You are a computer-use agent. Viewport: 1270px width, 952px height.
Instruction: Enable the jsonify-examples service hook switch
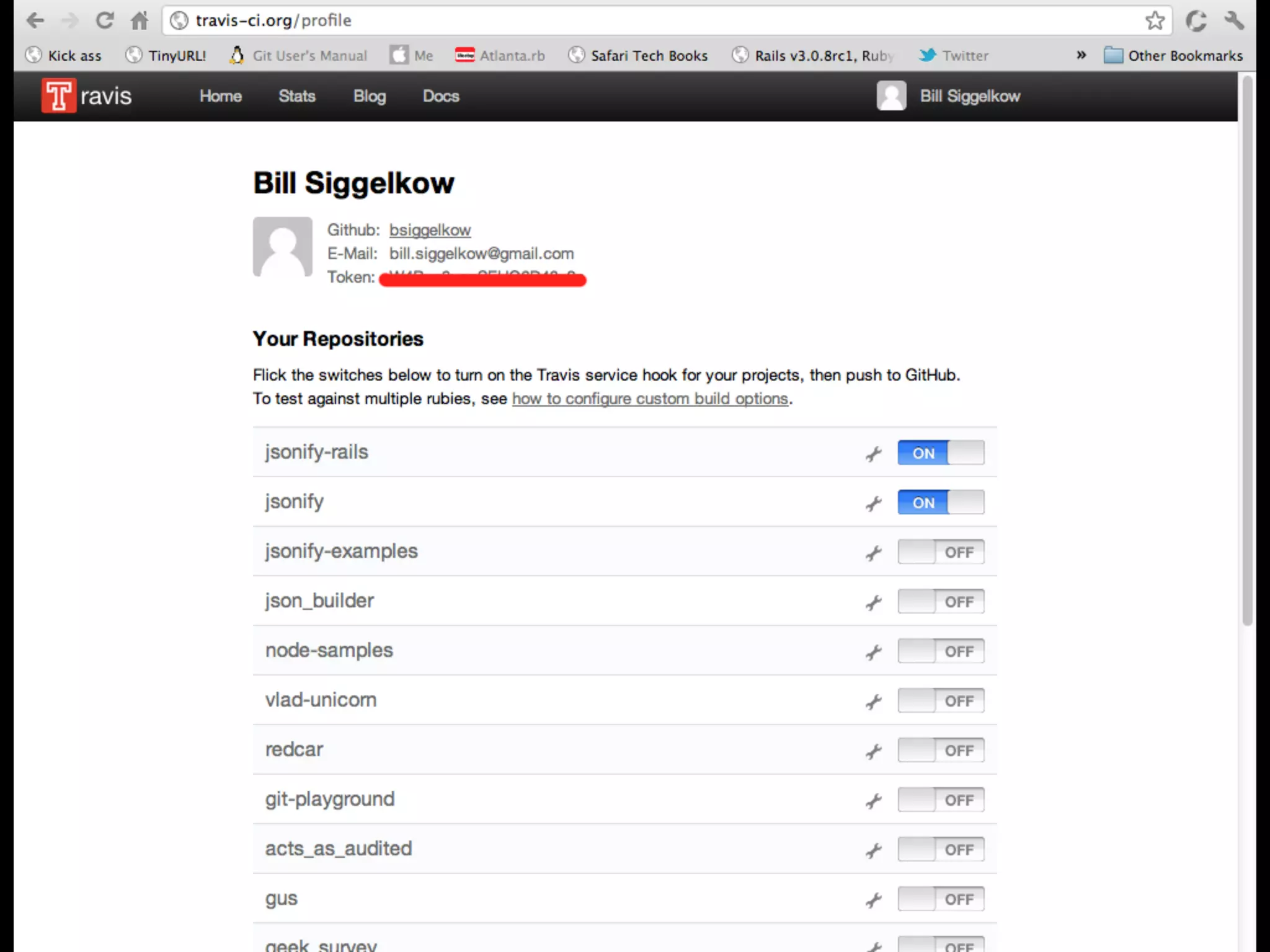pos(941,552)
